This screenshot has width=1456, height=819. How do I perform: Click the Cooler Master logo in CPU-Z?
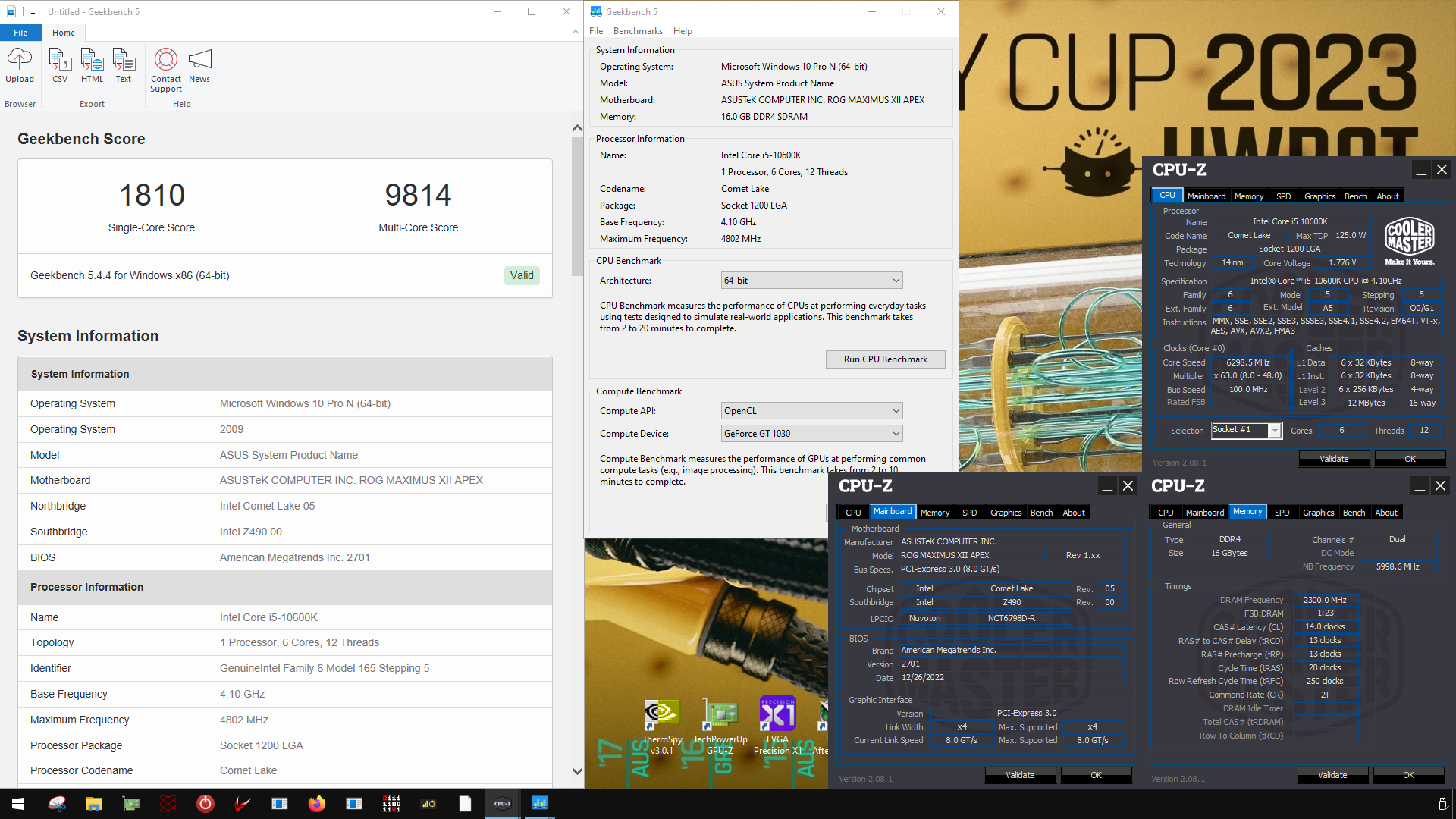click(x=1410, y=241)
